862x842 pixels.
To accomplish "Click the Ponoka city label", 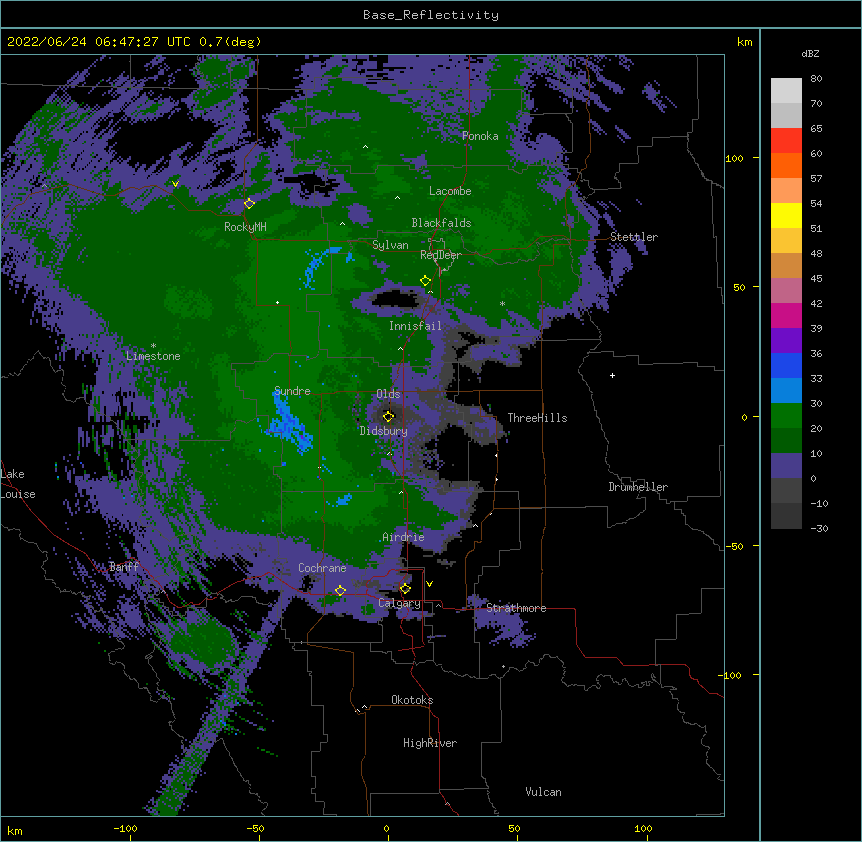I will point(480,136).
